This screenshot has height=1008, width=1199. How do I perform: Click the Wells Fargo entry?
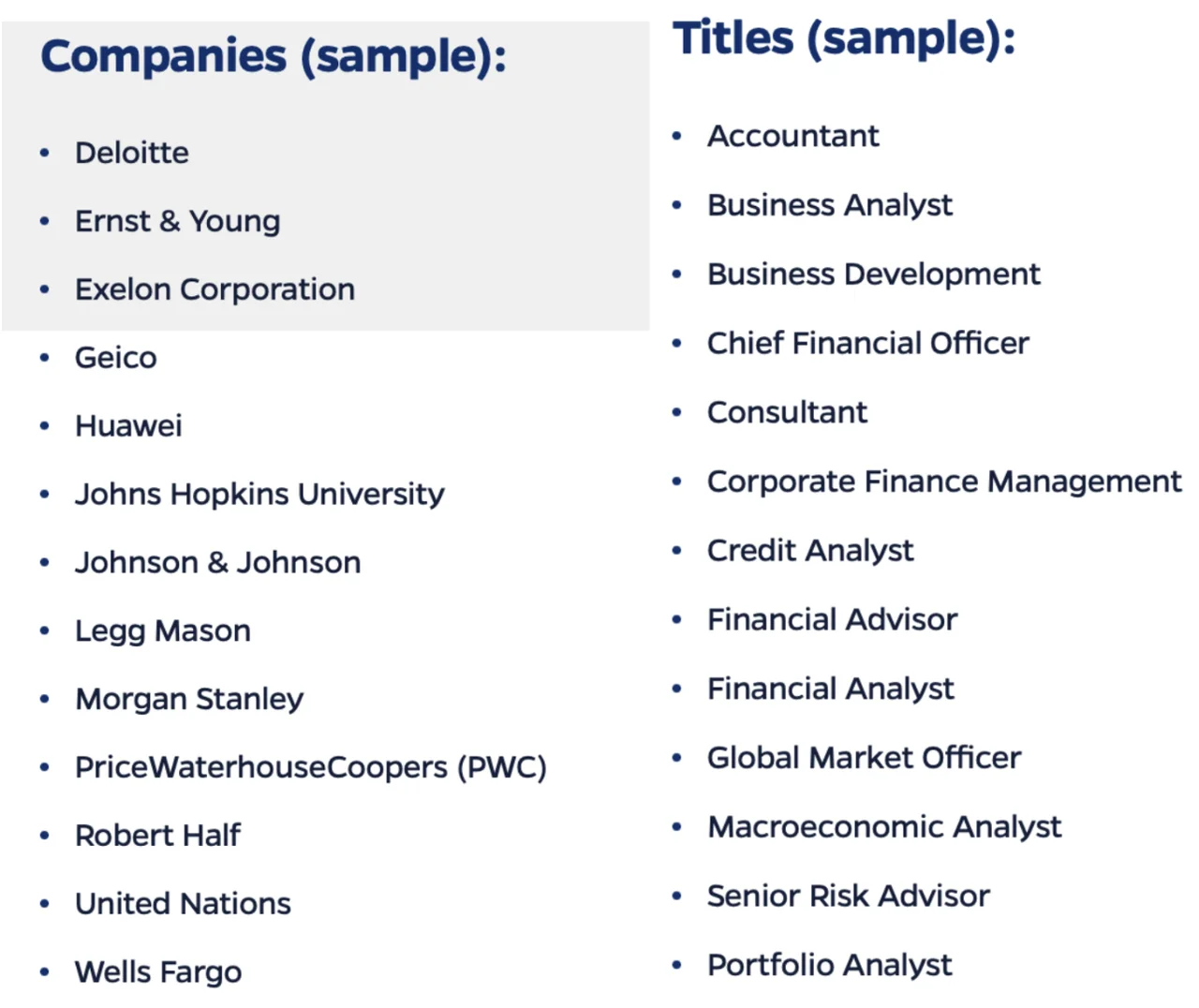tap(158, 972)
